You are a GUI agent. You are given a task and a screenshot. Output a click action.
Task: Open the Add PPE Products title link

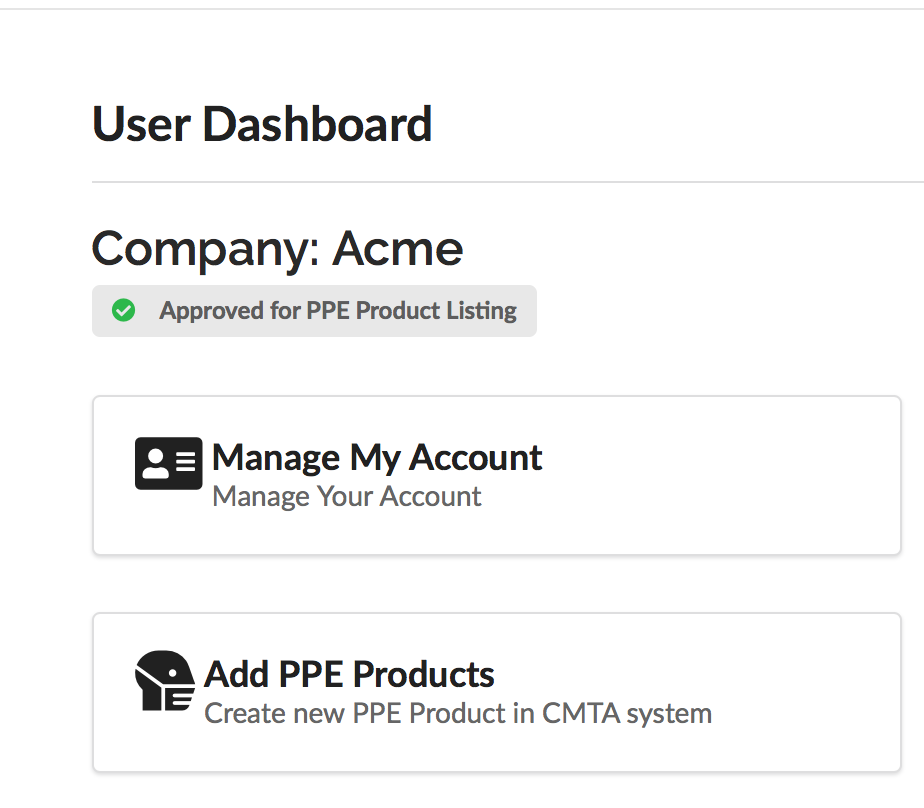coord(349,674)
